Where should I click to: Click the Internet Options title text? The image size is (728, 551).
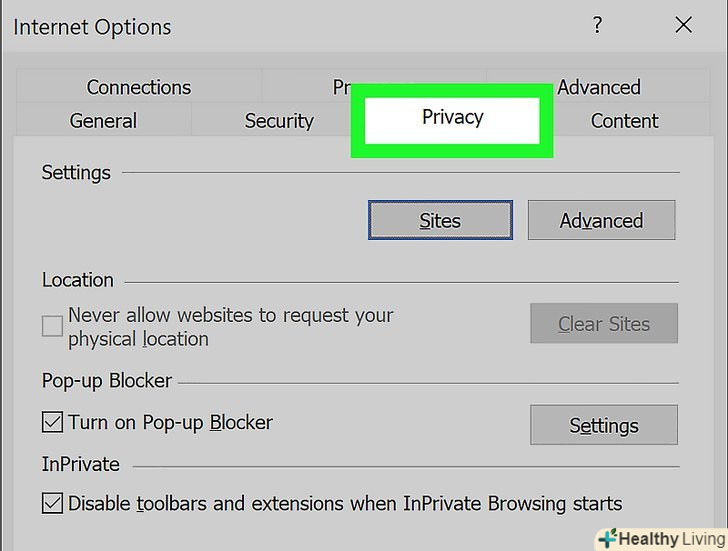click(92, 27)
